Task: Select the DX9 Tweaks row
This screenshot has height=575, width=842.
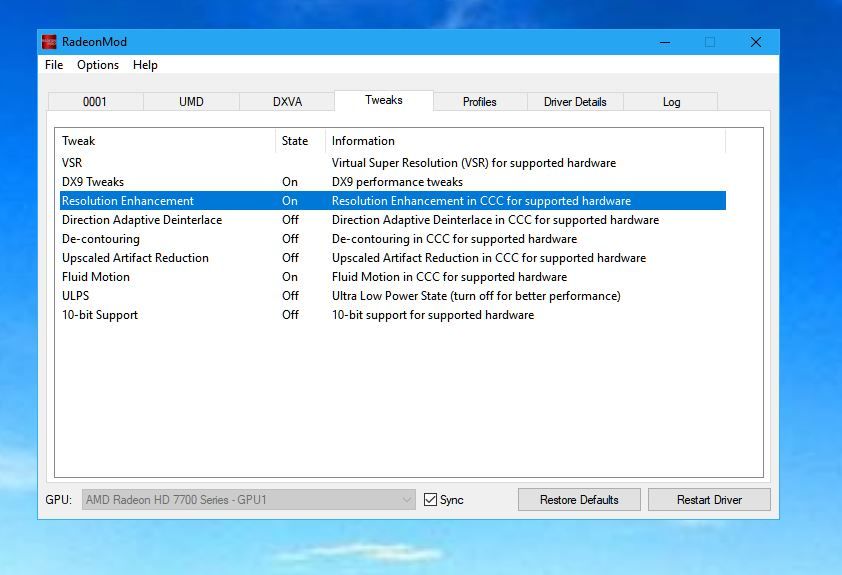Action: [393, 181]
